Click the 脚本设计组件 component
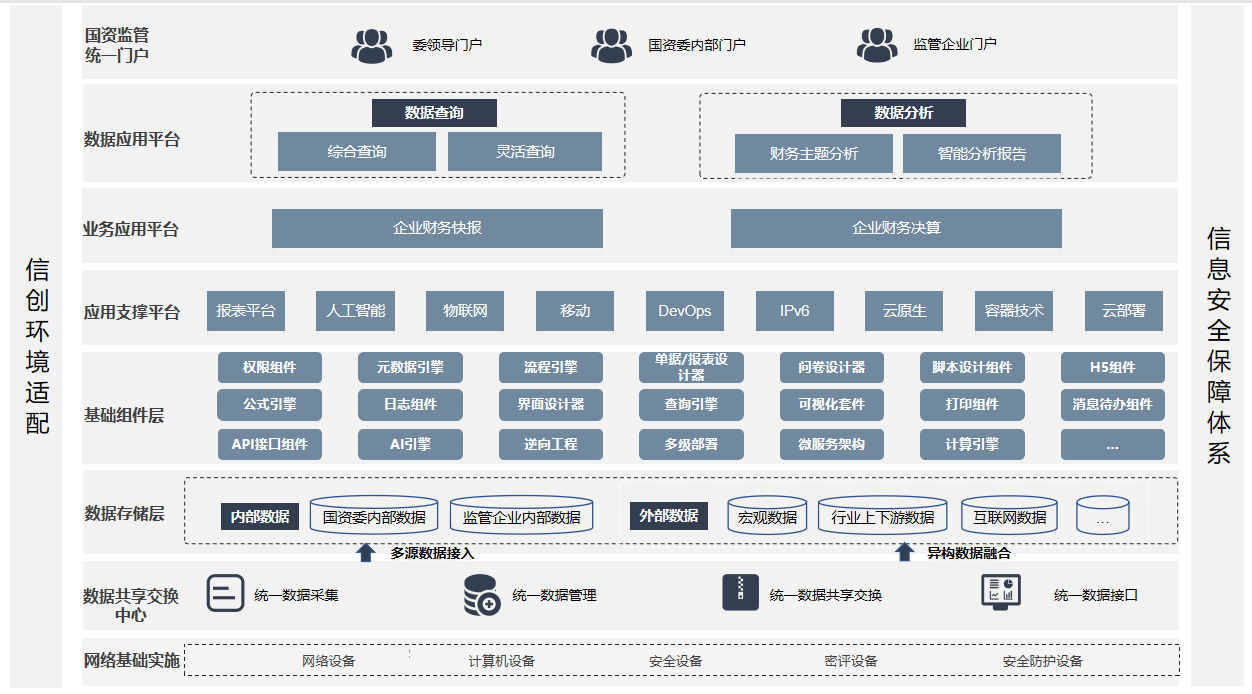1252x694 pixels. [x=972, y=367]
